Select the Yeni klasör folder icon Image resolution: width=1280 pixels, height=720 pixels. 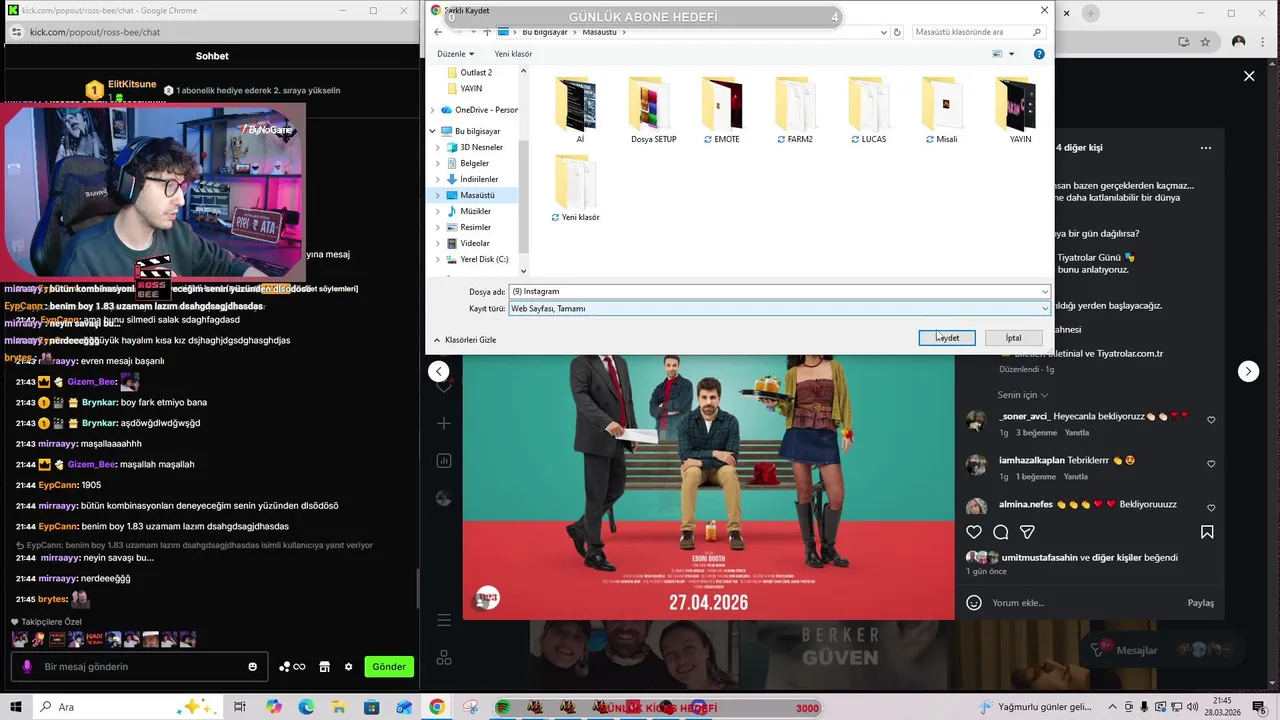(576, 183)
